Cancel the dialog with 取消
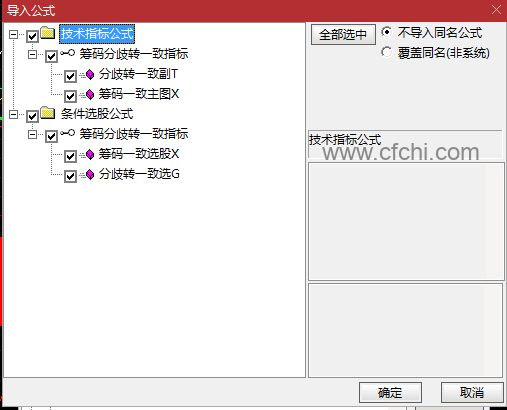The height and width of the screenshot is (410, 507). [x=472, y=392]
